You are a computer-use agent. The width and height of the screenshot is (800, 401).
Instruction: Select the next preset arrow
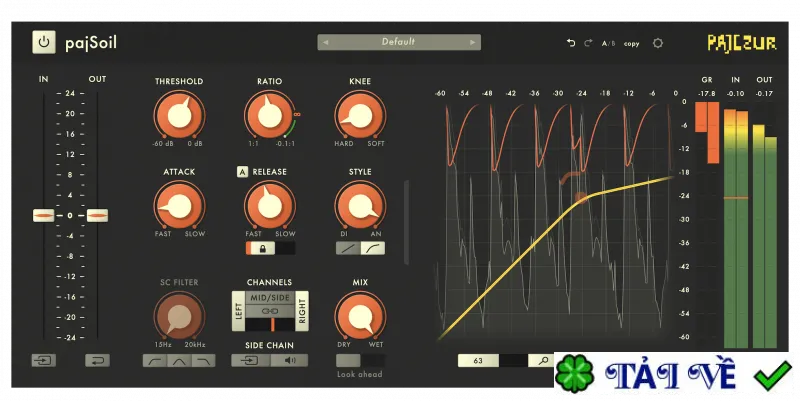click(x=472, y=42)
